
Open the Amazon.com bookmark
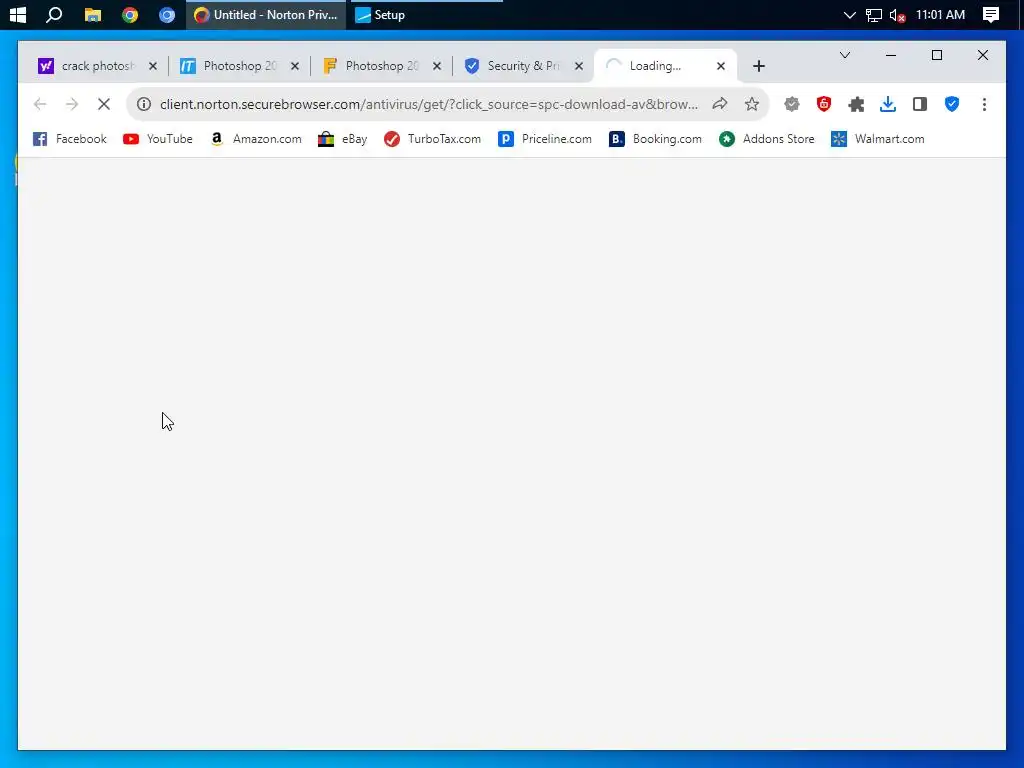(256, 139)
